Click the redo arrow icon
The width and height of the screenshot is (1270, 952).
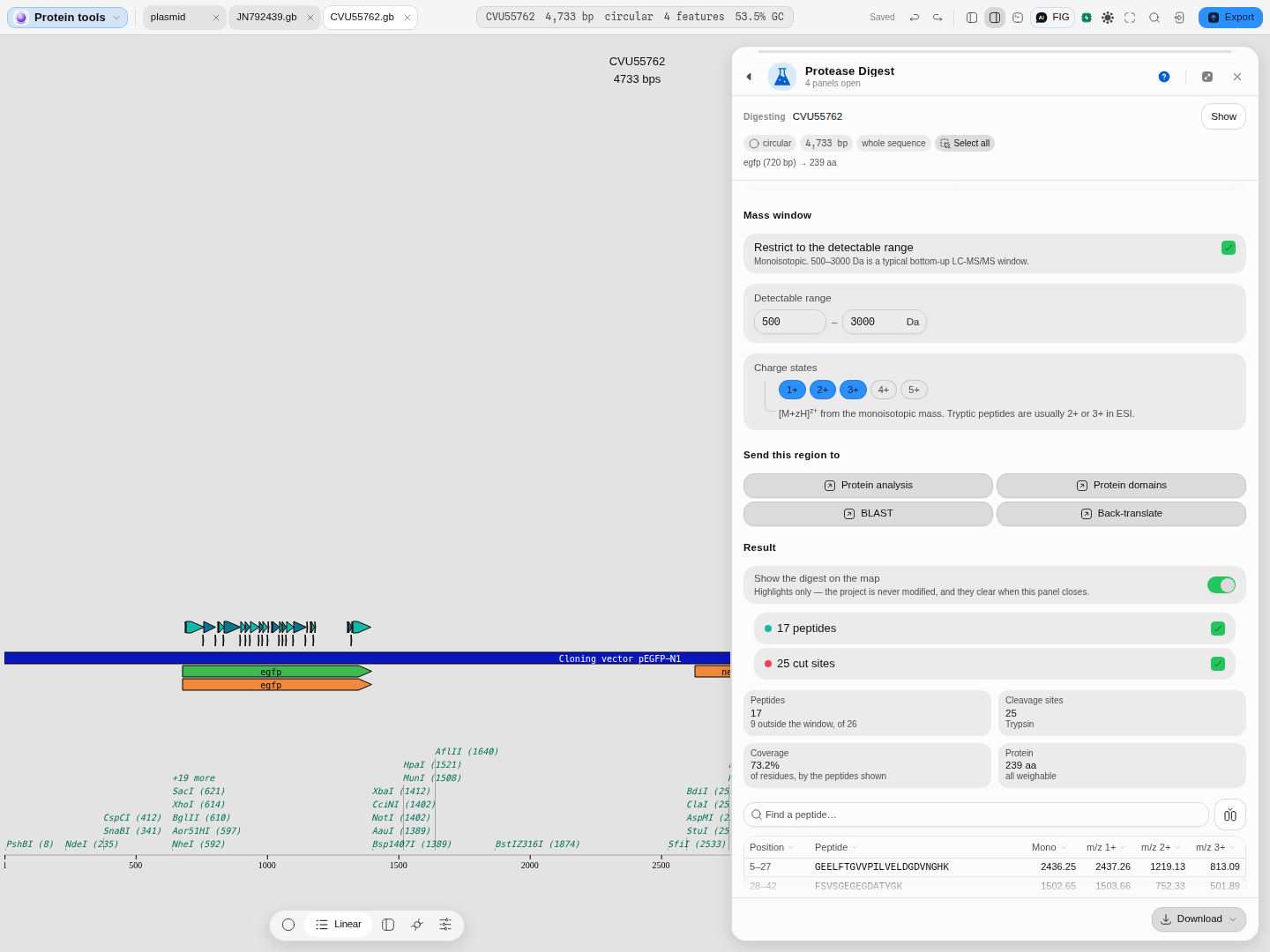pyautogui.click(x=938, y=18)
